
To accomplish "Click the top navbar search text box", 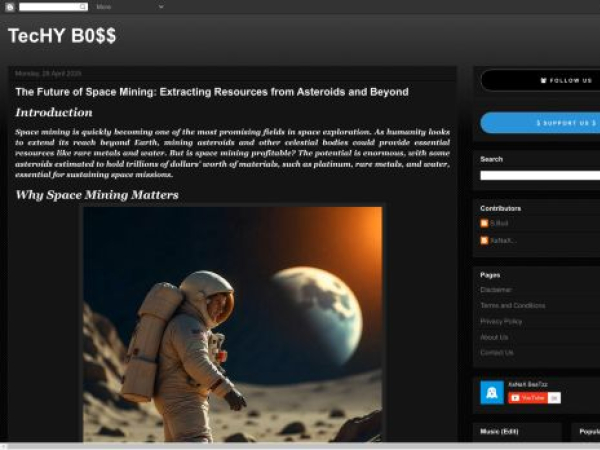I will [x=46, y=7].
